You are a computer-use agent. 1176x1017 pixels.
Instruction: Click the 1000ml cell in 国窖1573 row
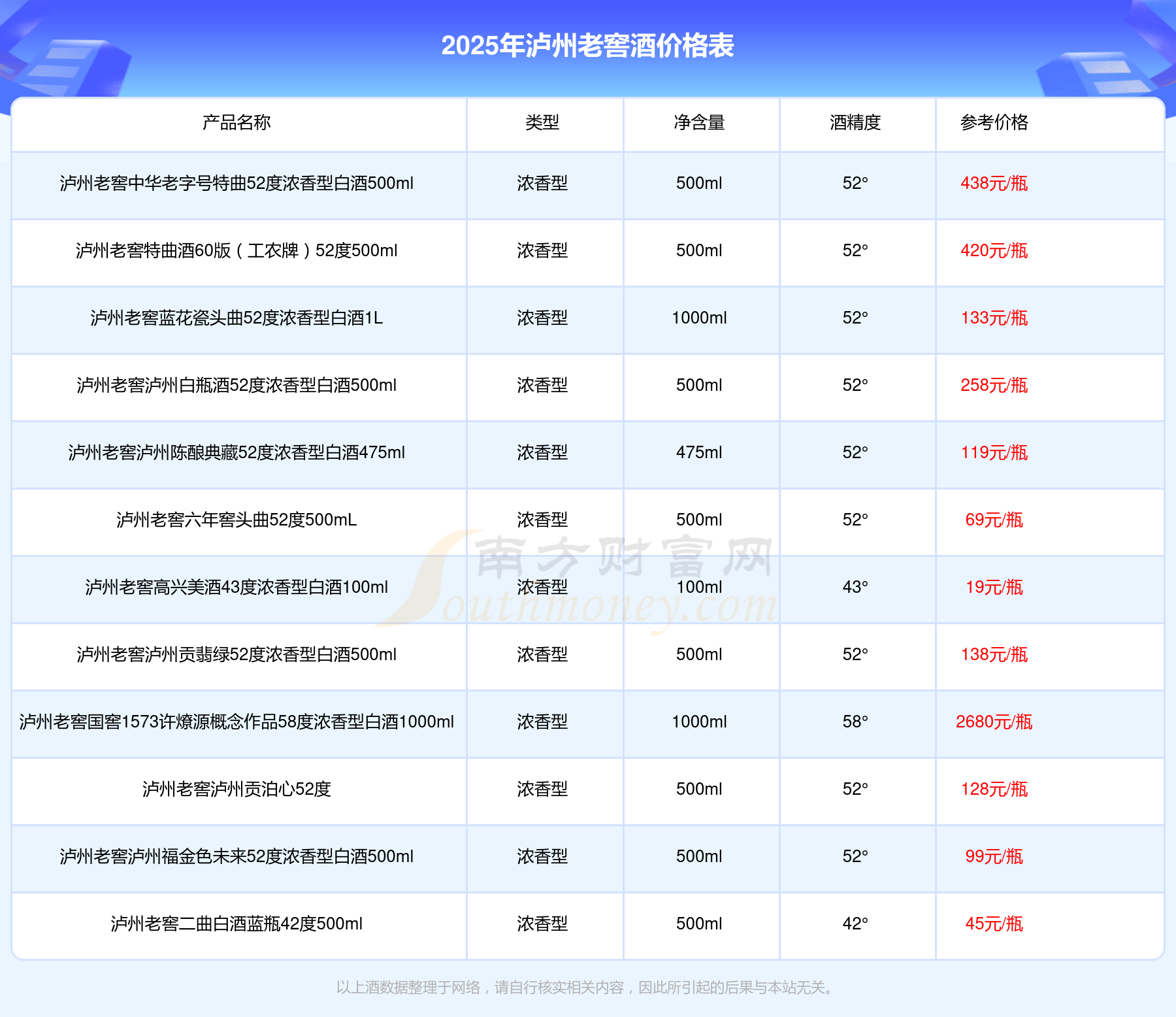click(699, 722)
